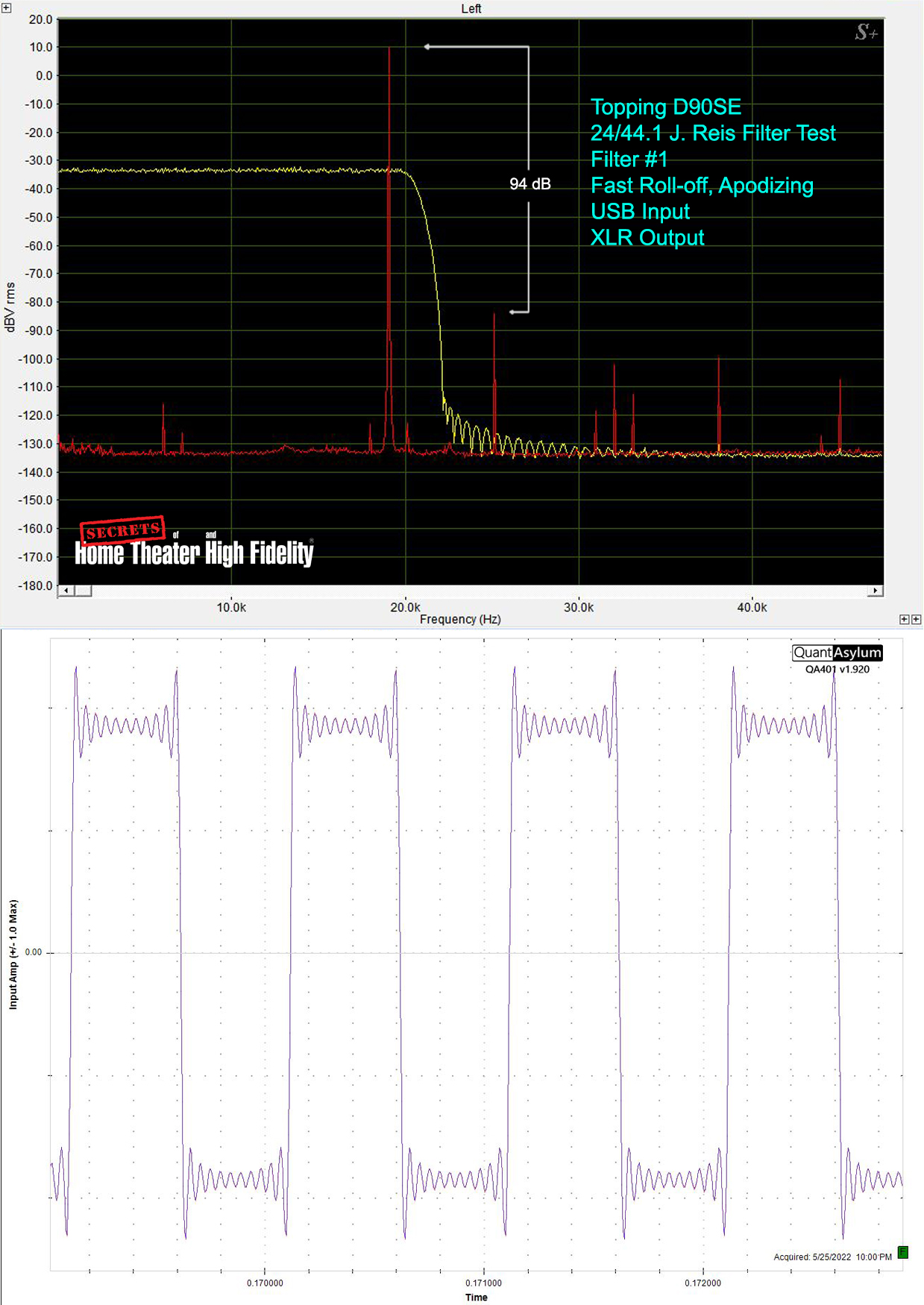Click "Fast Roll-off, Apodizing" annotation line

[x=701, y=186]
